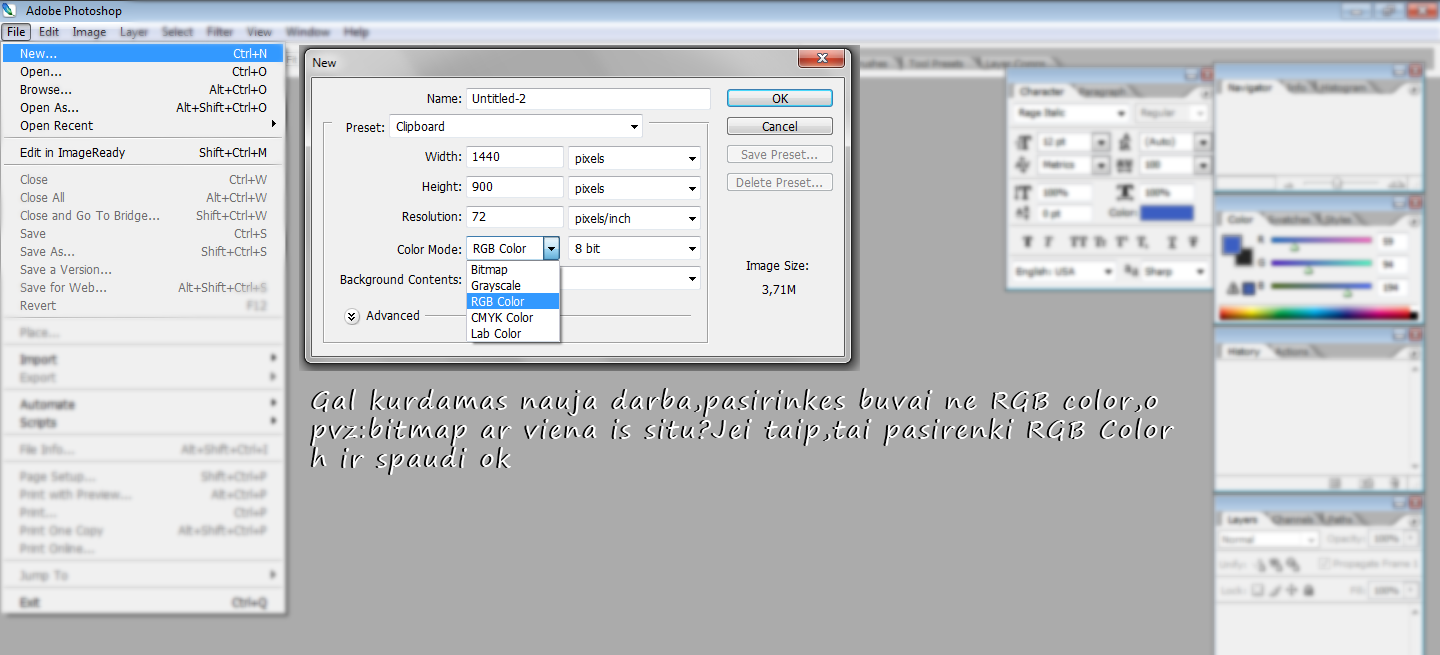Click the Faux Italic icon in Character panel
Screen dimensions: 1440x655
[x=1048, y=242]
